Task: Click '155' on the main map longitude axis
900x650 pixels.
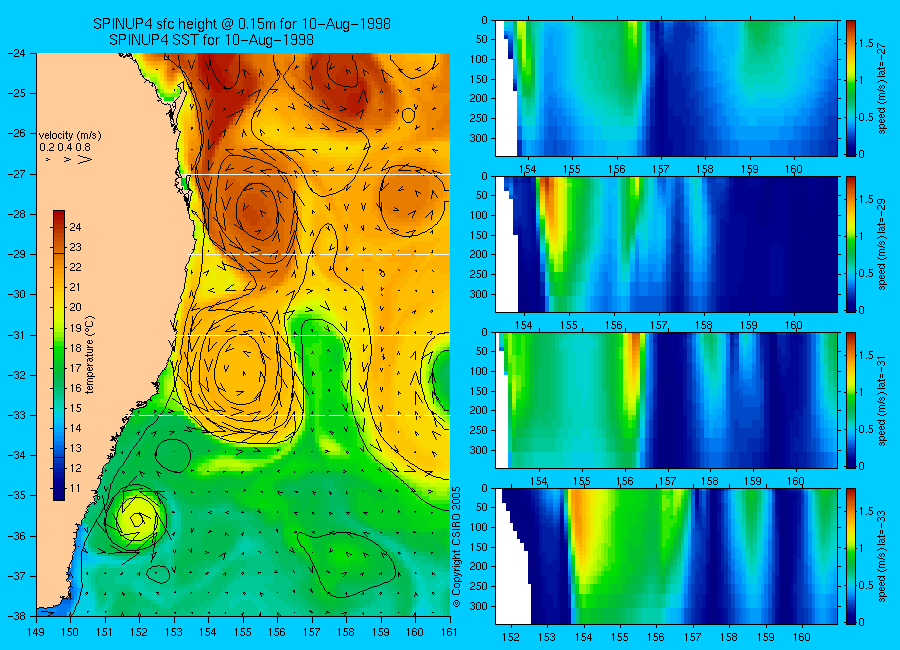Action: (243, 632)
